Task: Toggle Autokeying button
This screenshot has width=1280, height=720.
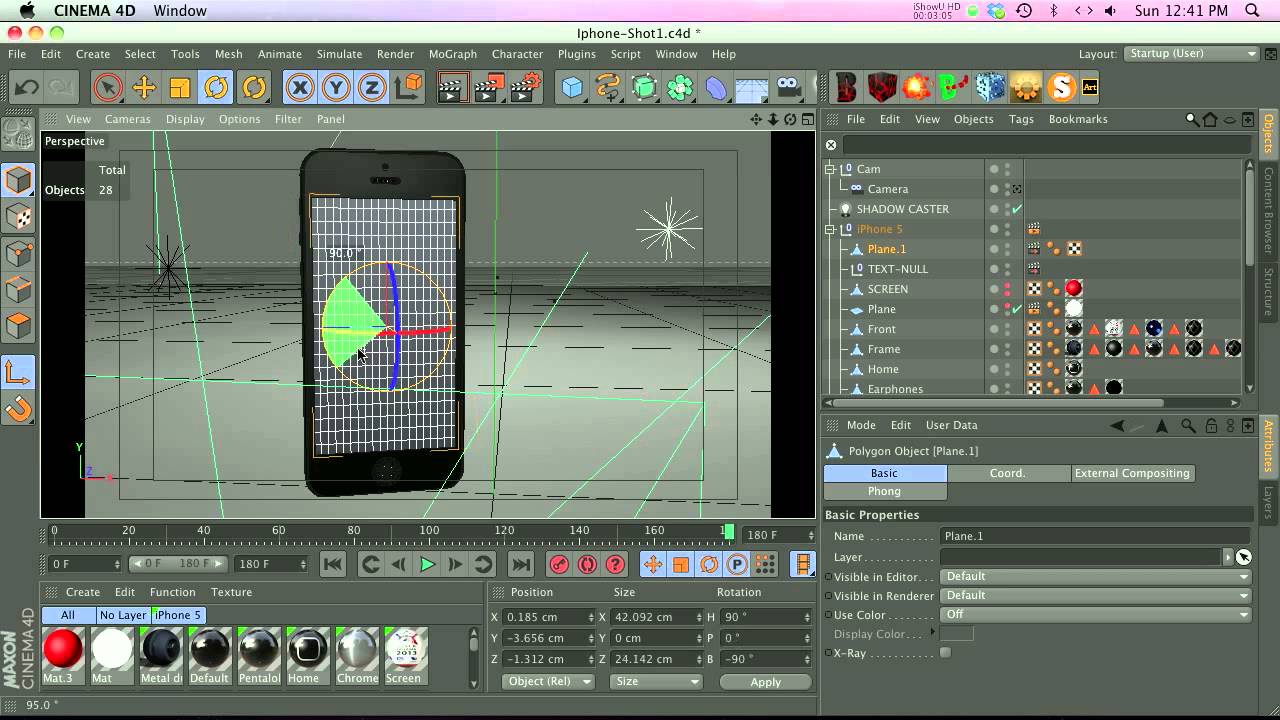Action: [587, 565]
